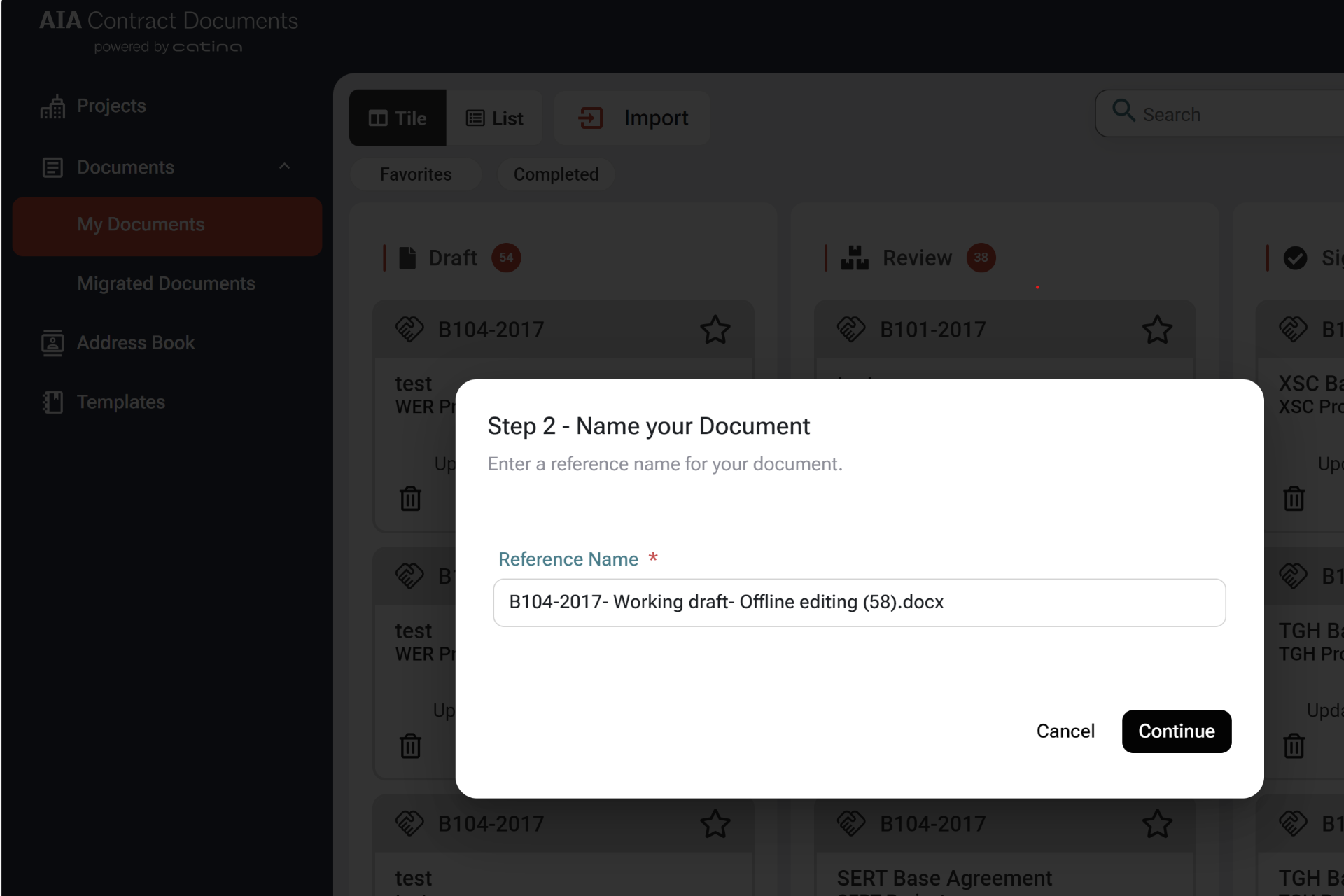The height and width of the screenshot is (896, 1344).
Task: Favorite the B101-2017 Review card
Action: 1157,330
